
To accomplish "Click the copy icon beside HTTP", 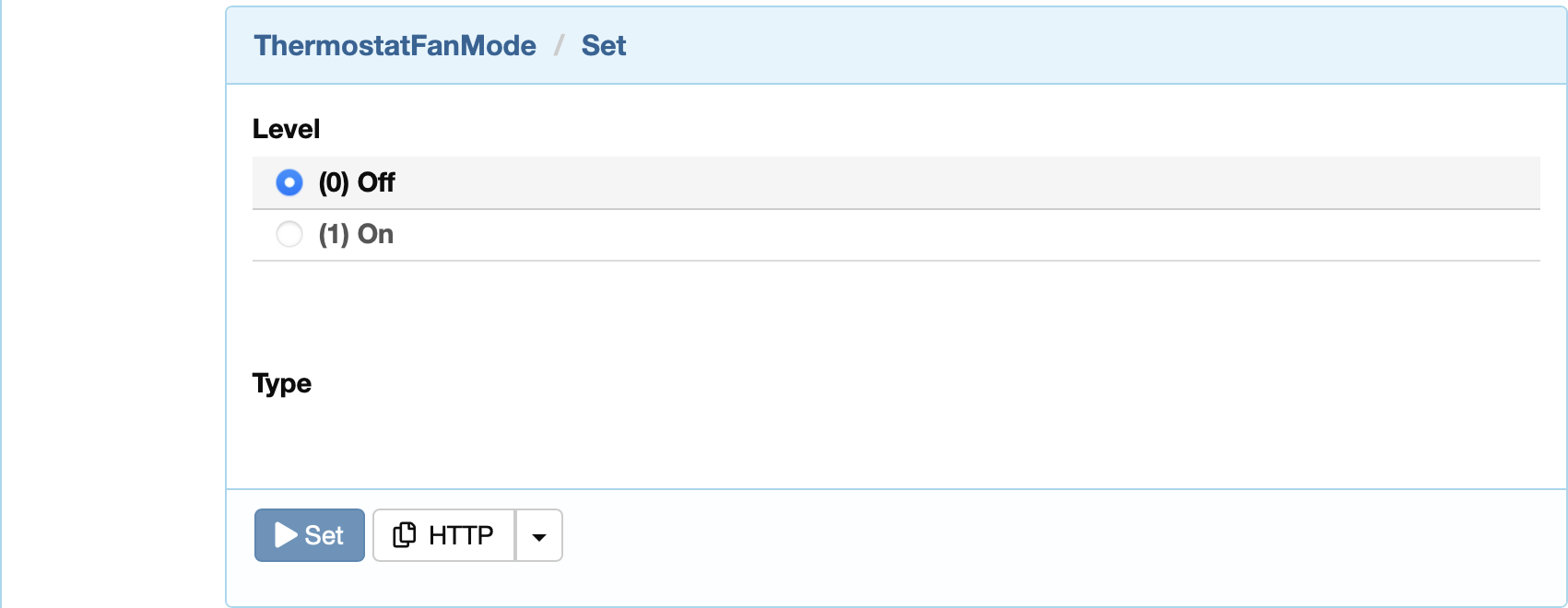I will click(404, 535).
